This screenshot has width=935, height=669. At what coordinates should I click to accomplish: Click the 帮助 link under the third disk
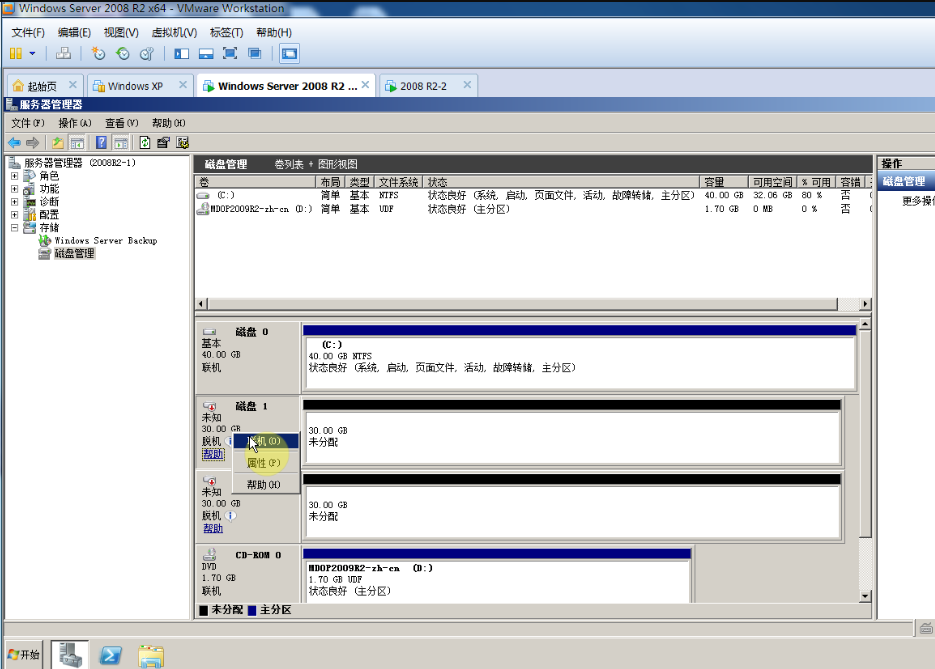click(x=213, y=528)
